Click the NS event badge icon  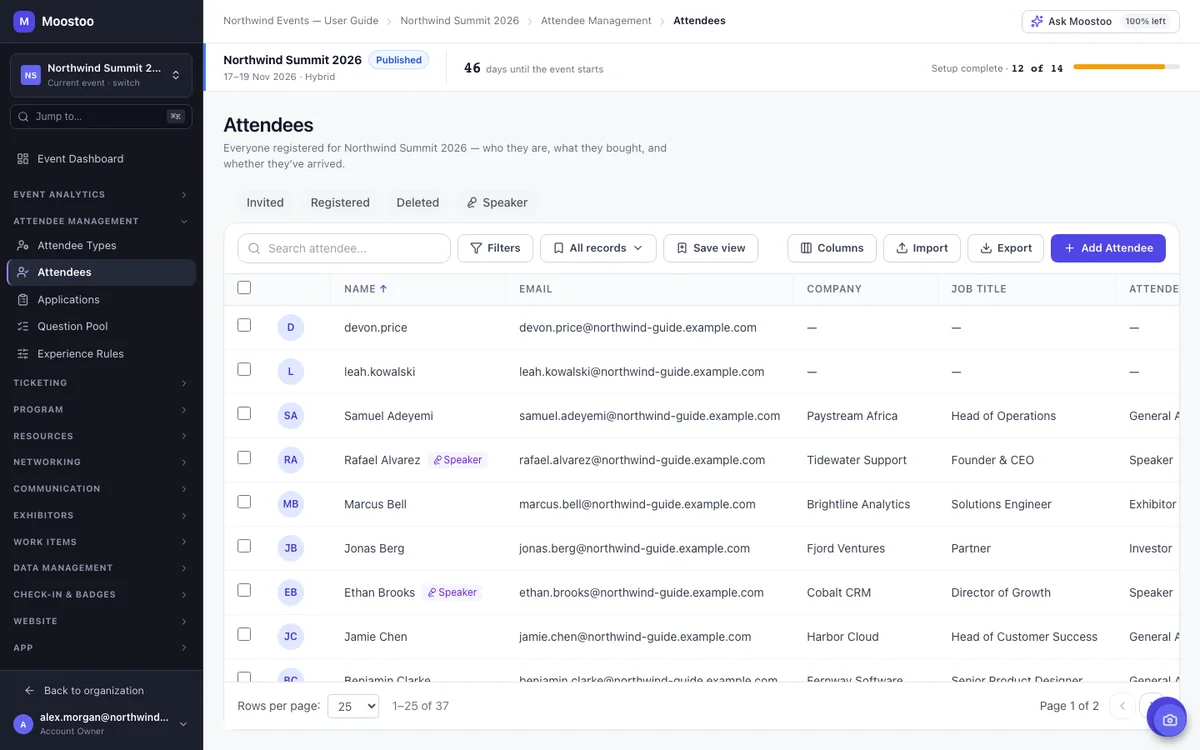tap(31, 75)
